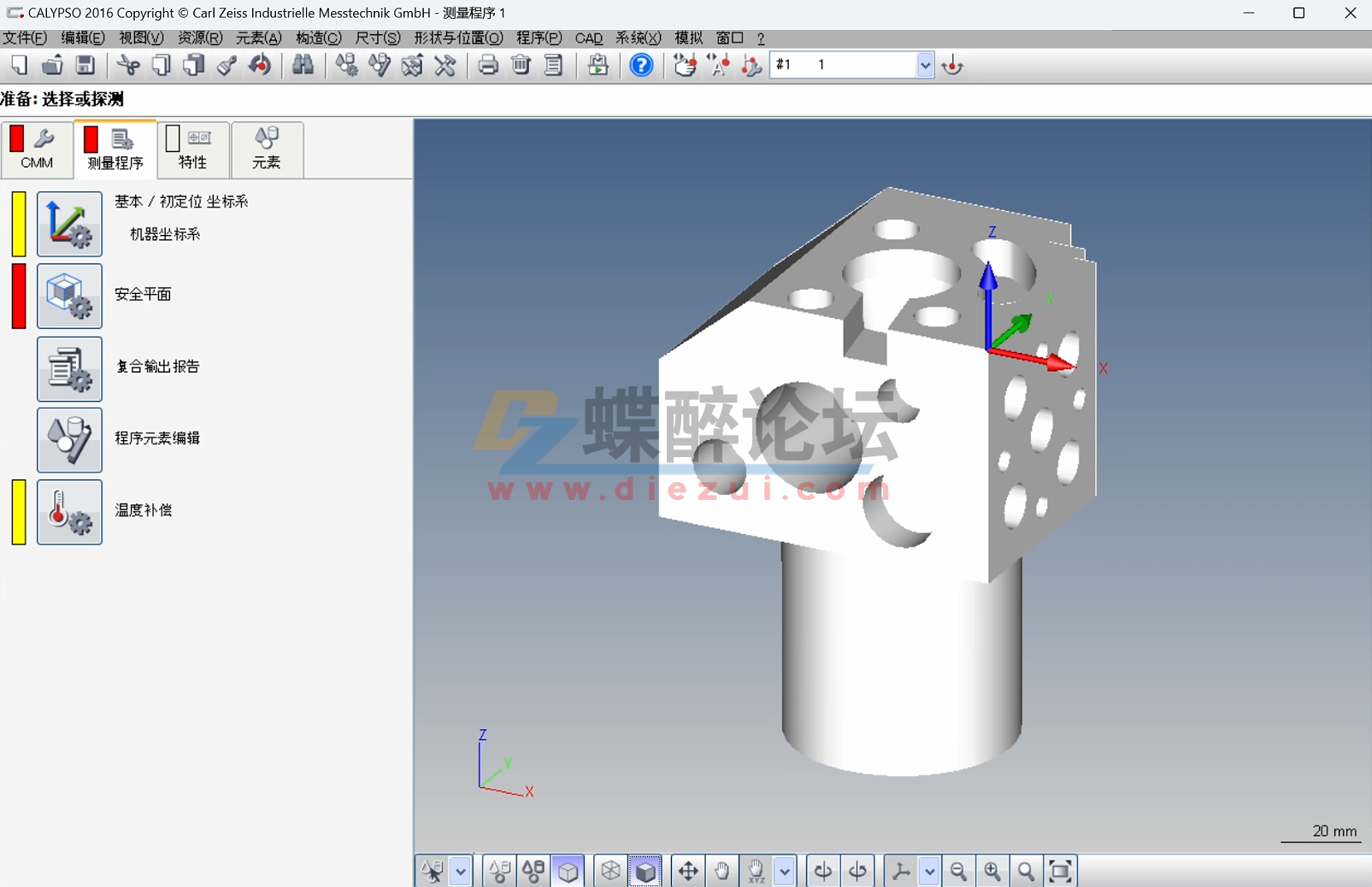Switch to the 特性 tab
The width and height of the screenshot is (1372, 887).
[x=192, y=150]
